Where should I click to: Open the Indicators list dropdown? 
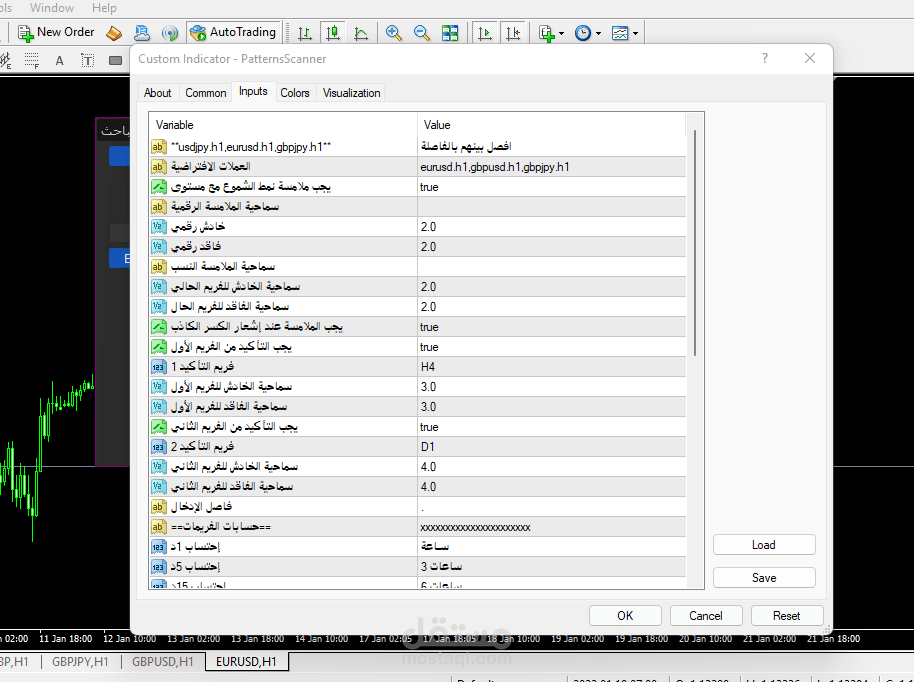pos(551,33)
